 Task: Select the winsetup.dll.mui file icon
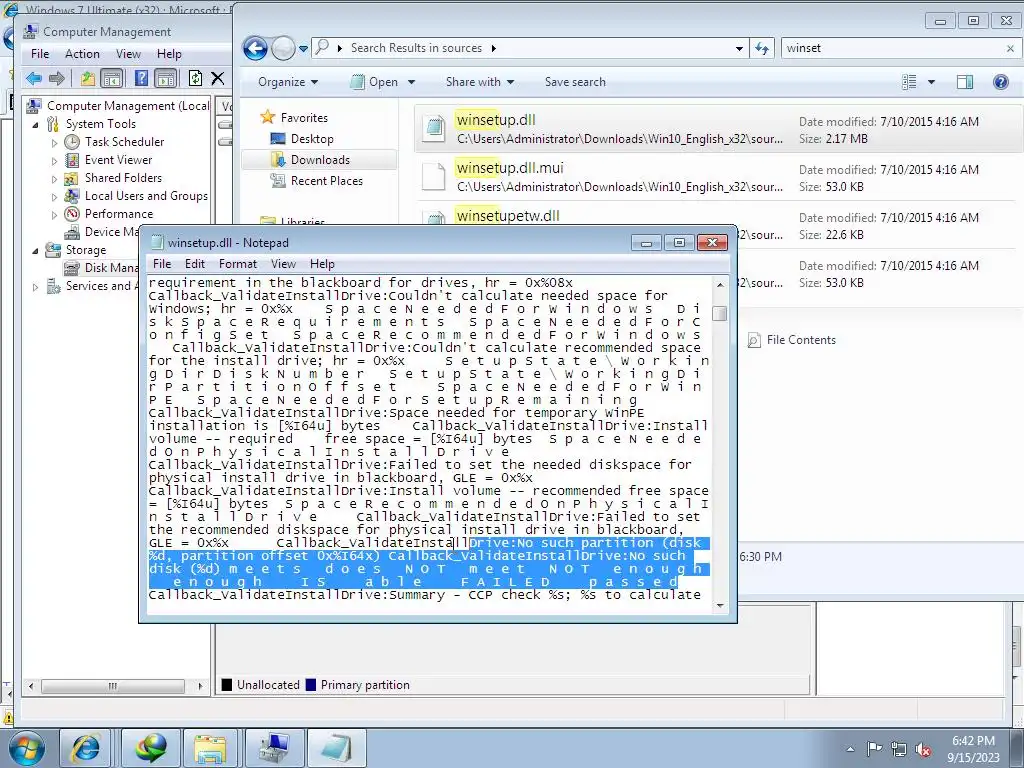pos(434,176)
